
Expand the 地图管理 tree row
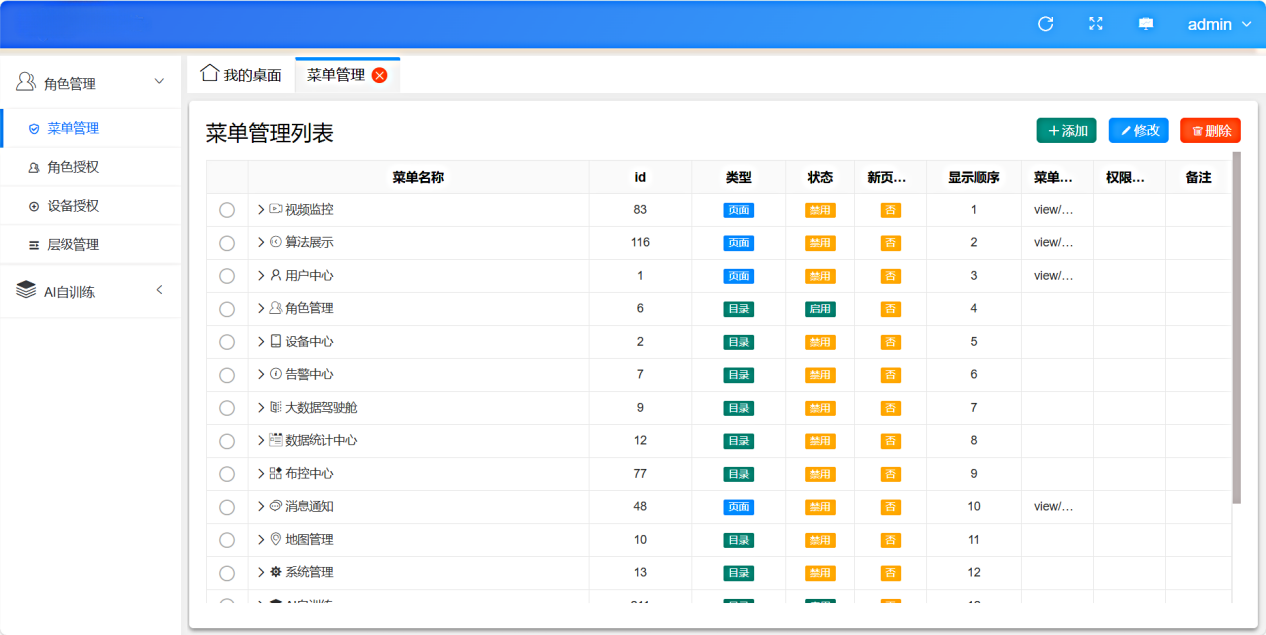[x=261, y=539]
